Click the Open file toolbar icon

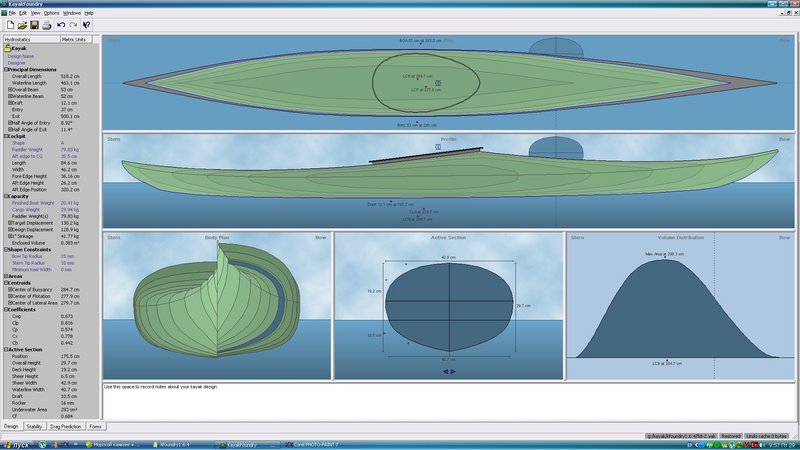pyautogui.click(x=21, y=24)
